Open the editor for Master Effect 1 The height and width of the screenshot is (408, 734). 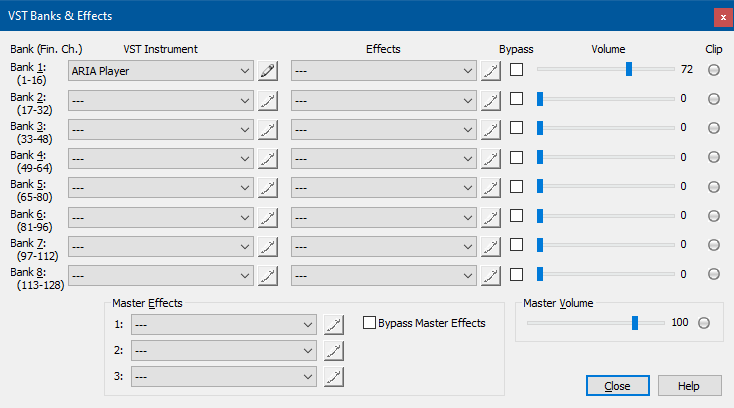tap(334, 325)
